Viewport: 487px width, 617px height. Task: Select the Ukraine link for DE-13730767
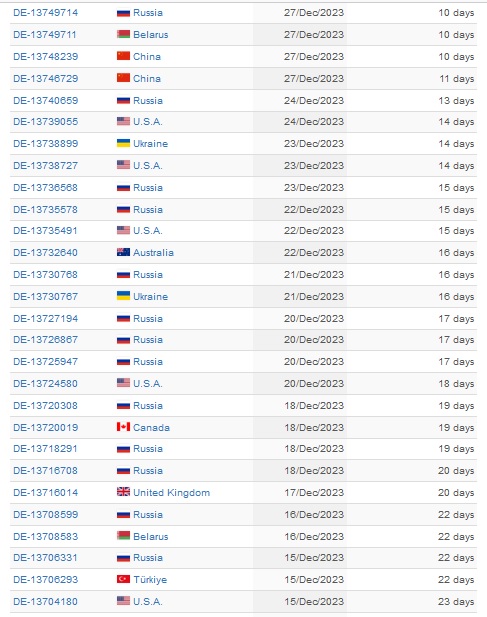tap(150, 297)
